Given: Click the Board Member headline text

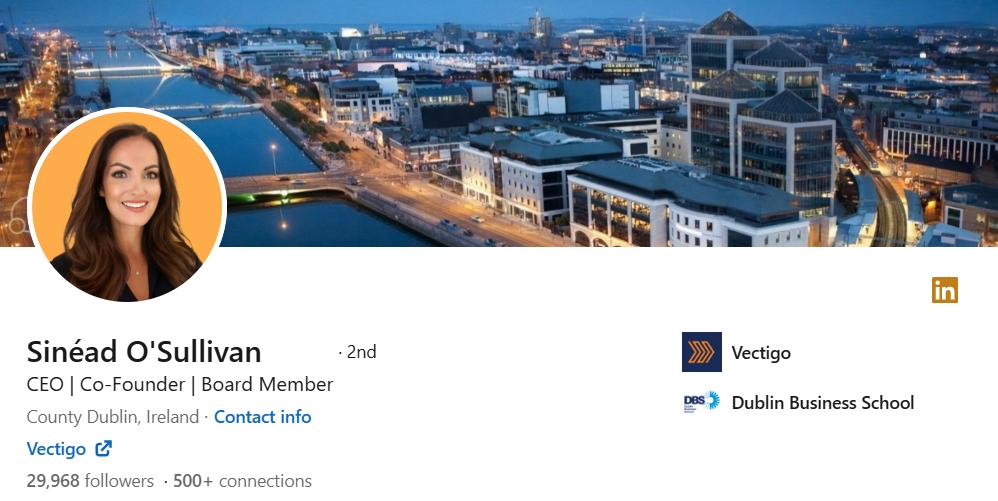Looking at the screenshot, I should (x=267, y=385).
